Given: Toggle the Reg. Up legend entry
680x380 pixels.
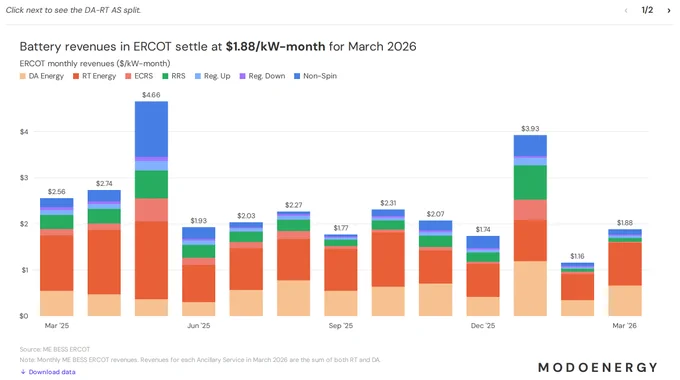Looking at the screenshot, I should (x=212, y=76).
